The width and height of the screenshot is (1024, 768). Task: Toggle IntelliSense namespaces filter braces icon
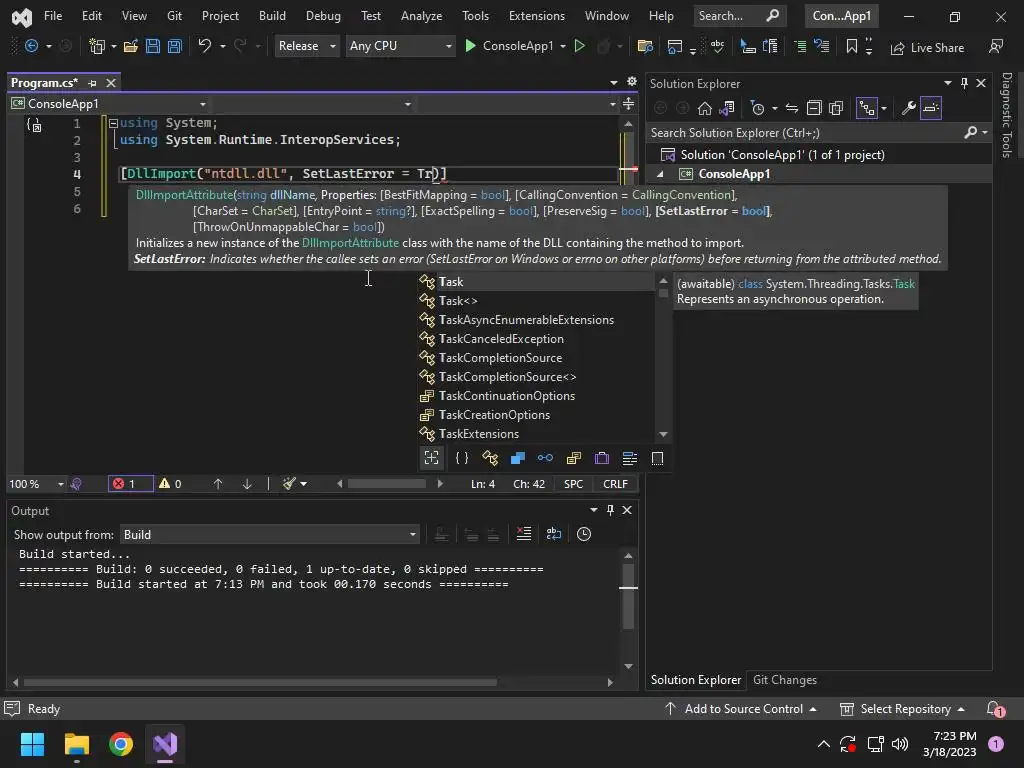click(462, 458)
